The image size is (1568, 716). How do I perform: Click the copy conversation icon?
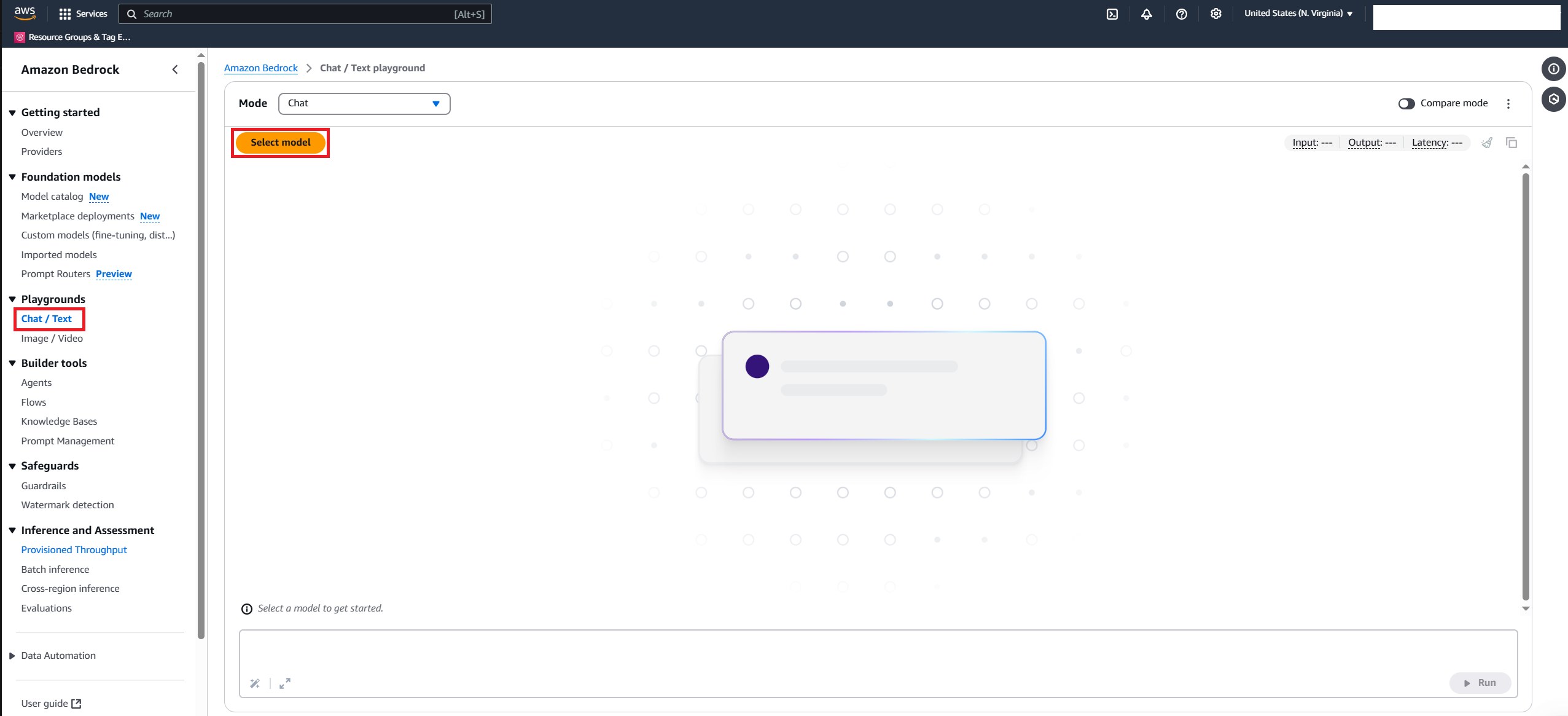tap(1511, 143)
